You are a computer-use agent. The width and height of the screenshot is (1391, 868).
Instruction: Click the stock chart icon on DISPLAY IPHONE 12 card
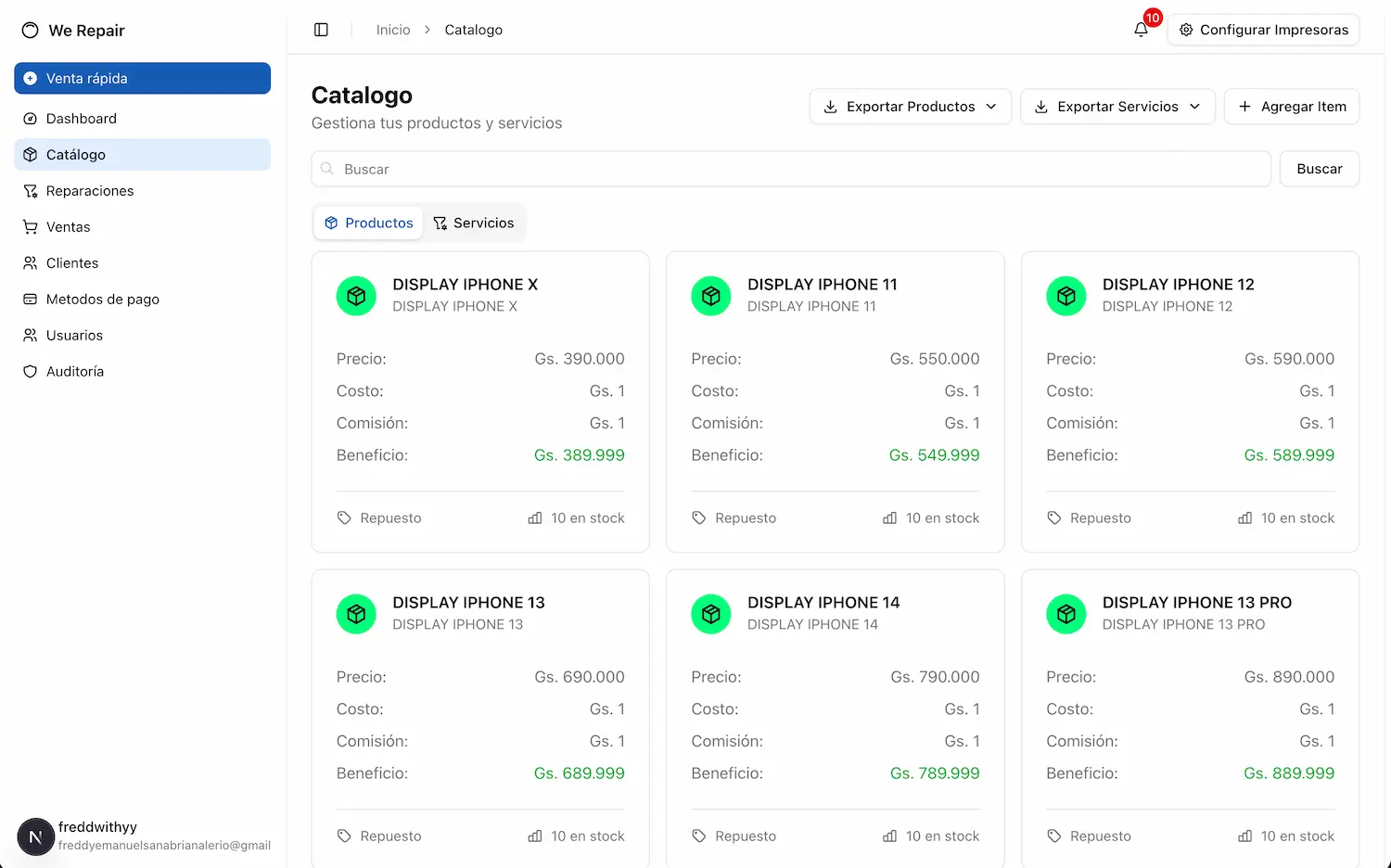point(1245,518)
